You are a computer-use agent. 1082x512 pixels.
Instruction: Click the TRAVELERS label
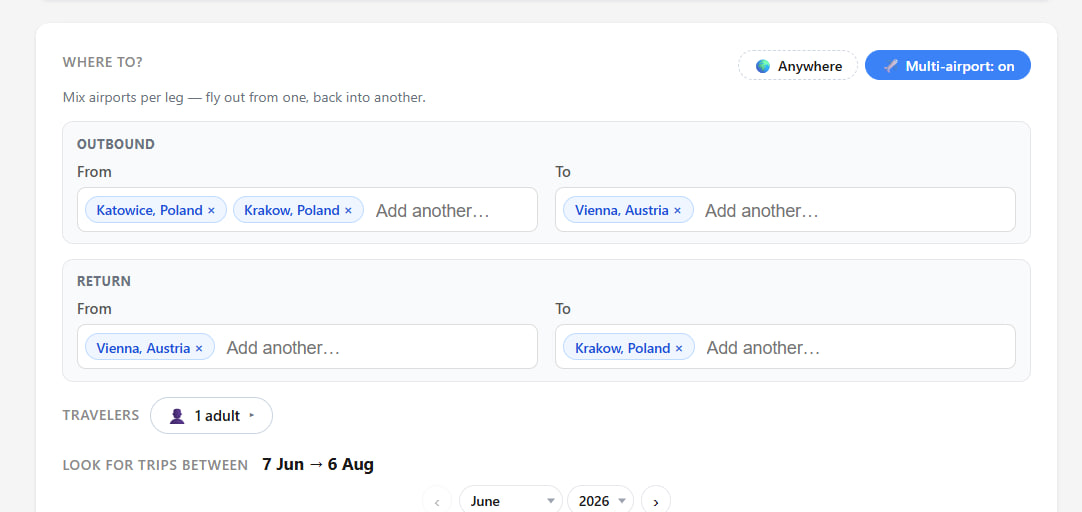(x=101, y=415)
